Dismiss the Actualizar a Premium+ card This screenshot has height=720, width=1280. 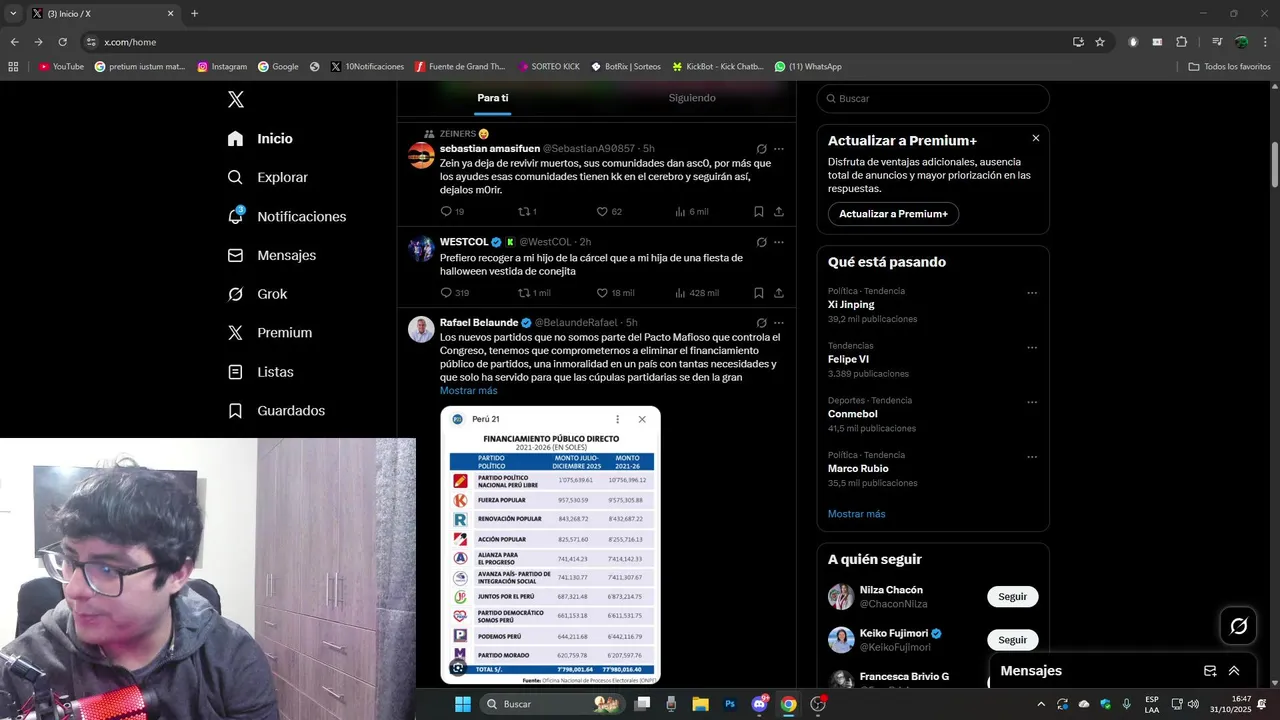click(x=1036, y=138)
